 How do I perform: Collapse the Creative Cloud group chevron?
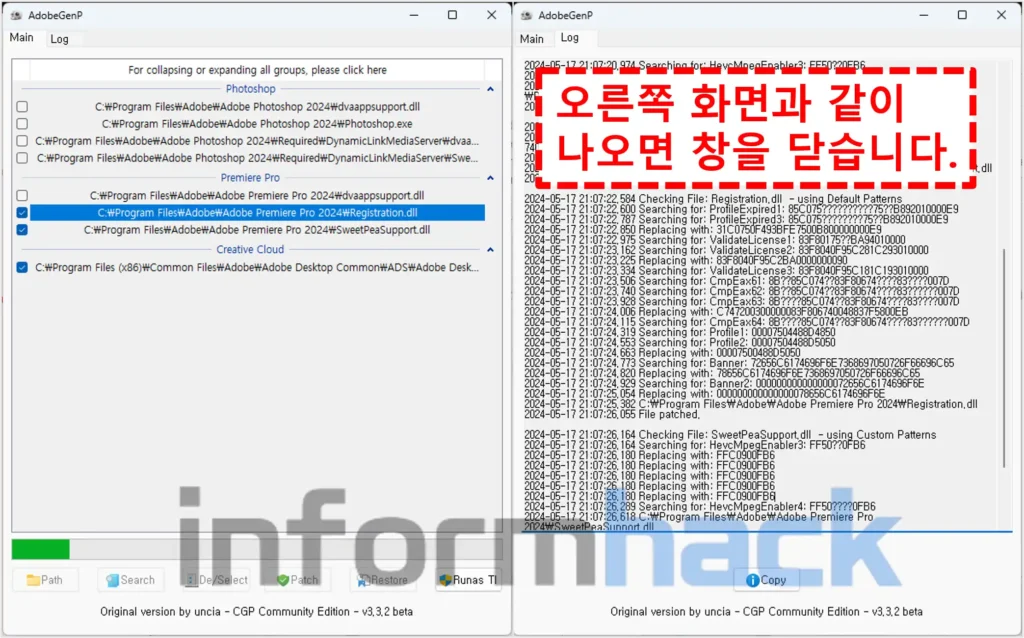(490, 250)
